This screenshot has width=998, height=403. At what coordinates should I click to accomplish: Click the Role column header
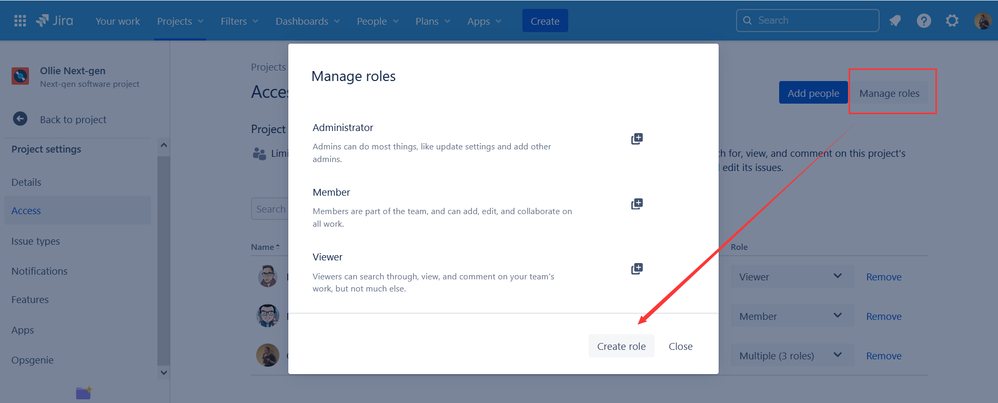click(x=739, y=246)
